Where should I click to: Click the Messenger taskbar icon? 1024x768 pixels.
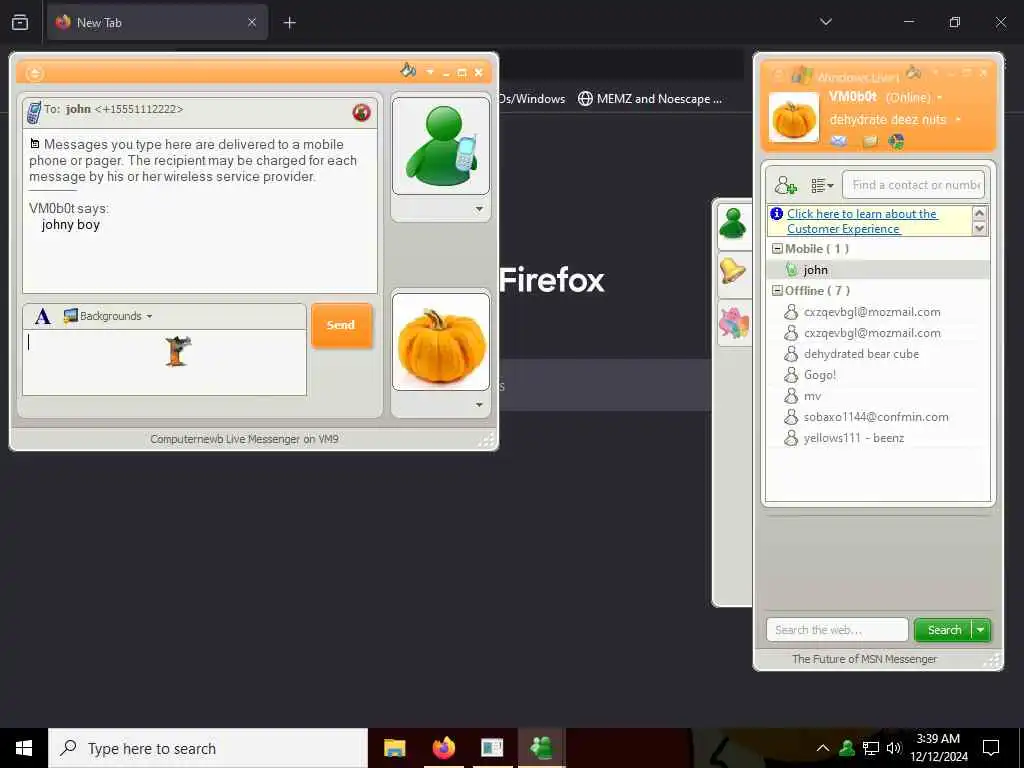pyautogui.click(x=541, y=748)
